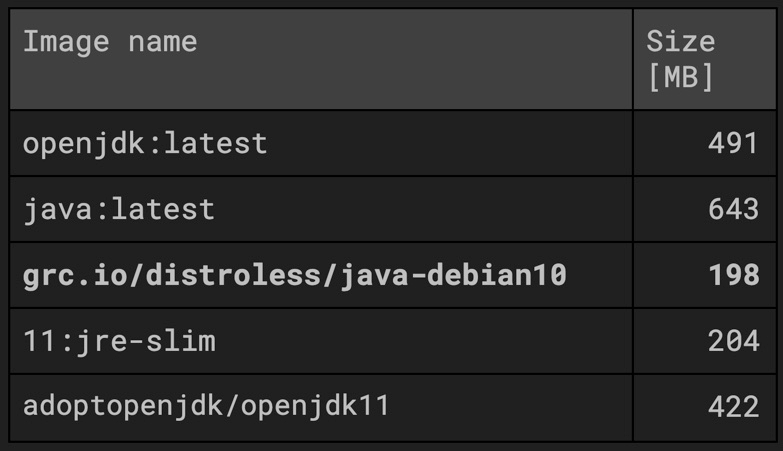Select the openjdk:latest image name cell
The height and width of the screenshot is (451, 783).
tap(145, 143)
